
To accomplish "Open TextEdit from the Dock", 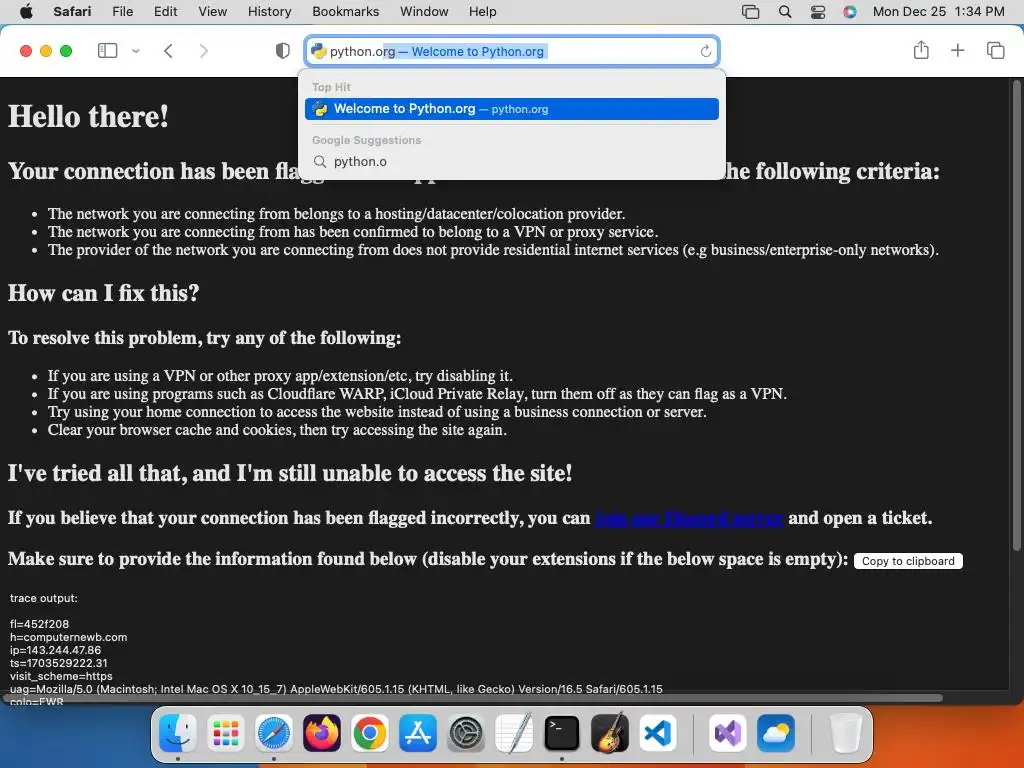I will tap(514, 733).
